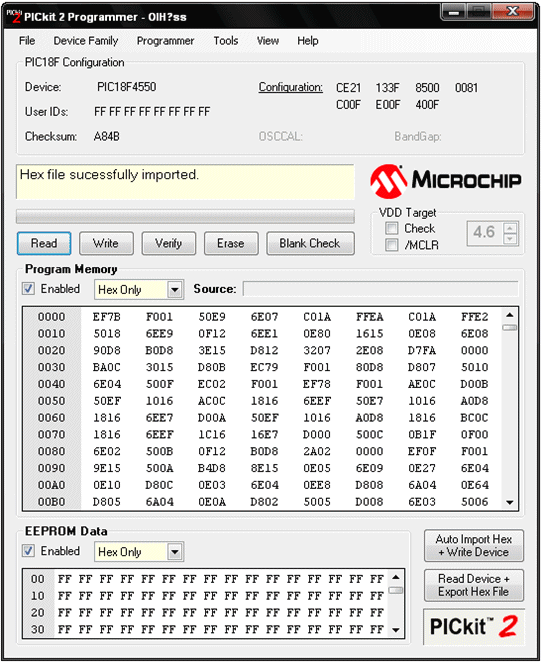The width and height of the screenshot is (542, 662).
Task: Toggle Program Memory Enabled checkbox
Action: tap(28, 289)
